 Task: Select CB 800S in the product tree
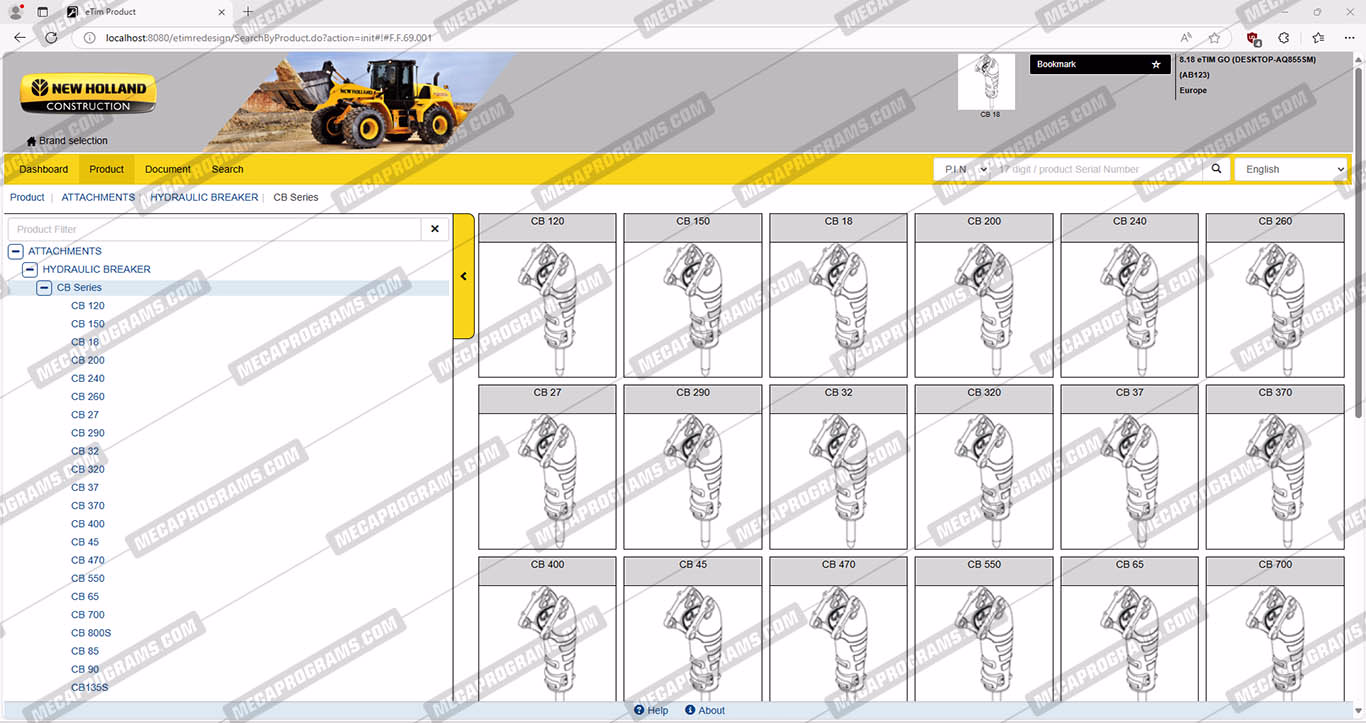click(91, 633)
